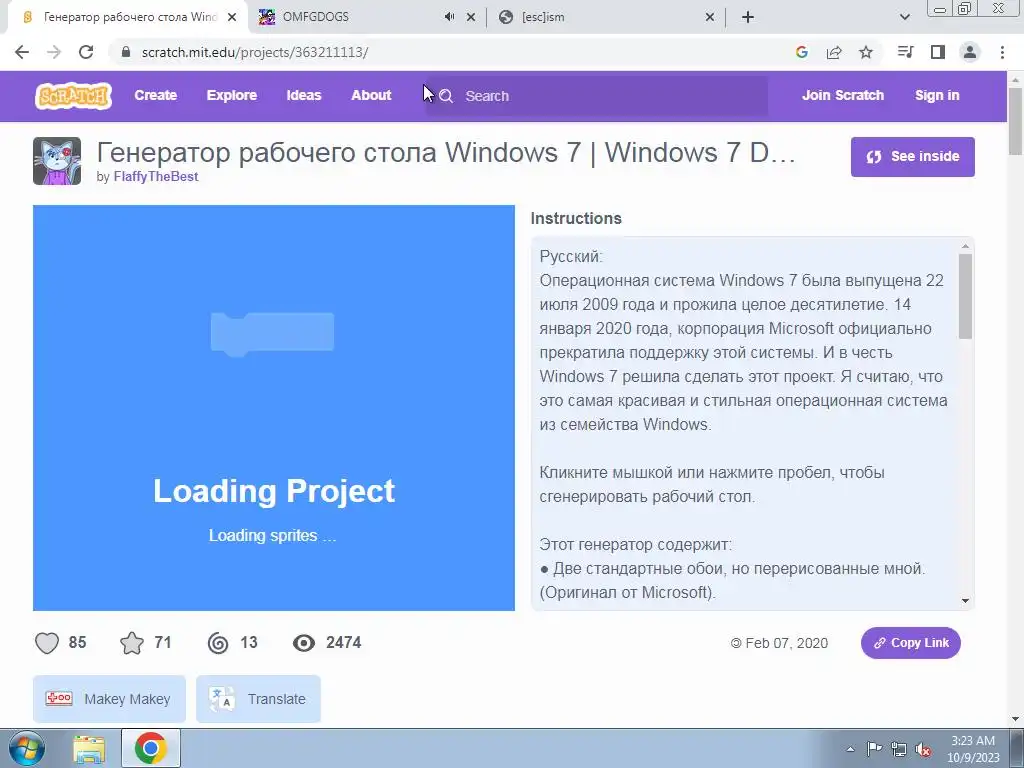Click the Google icon in address bar
The image size is (1024, 768).
[802, 52]
